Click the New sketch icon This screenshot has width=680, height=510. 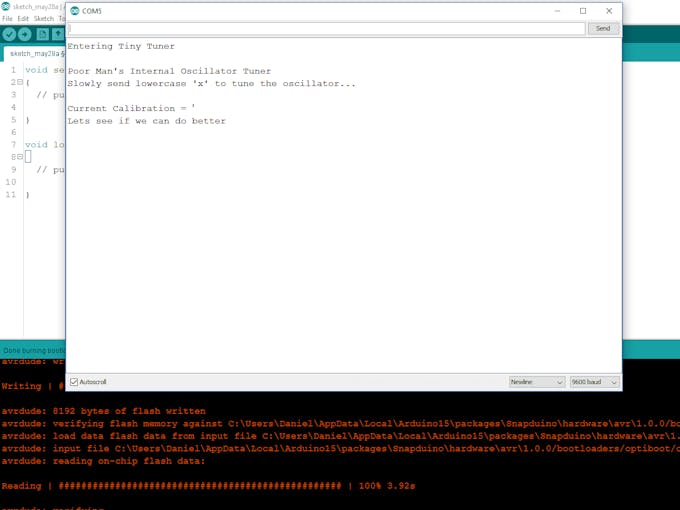[42, 34]
